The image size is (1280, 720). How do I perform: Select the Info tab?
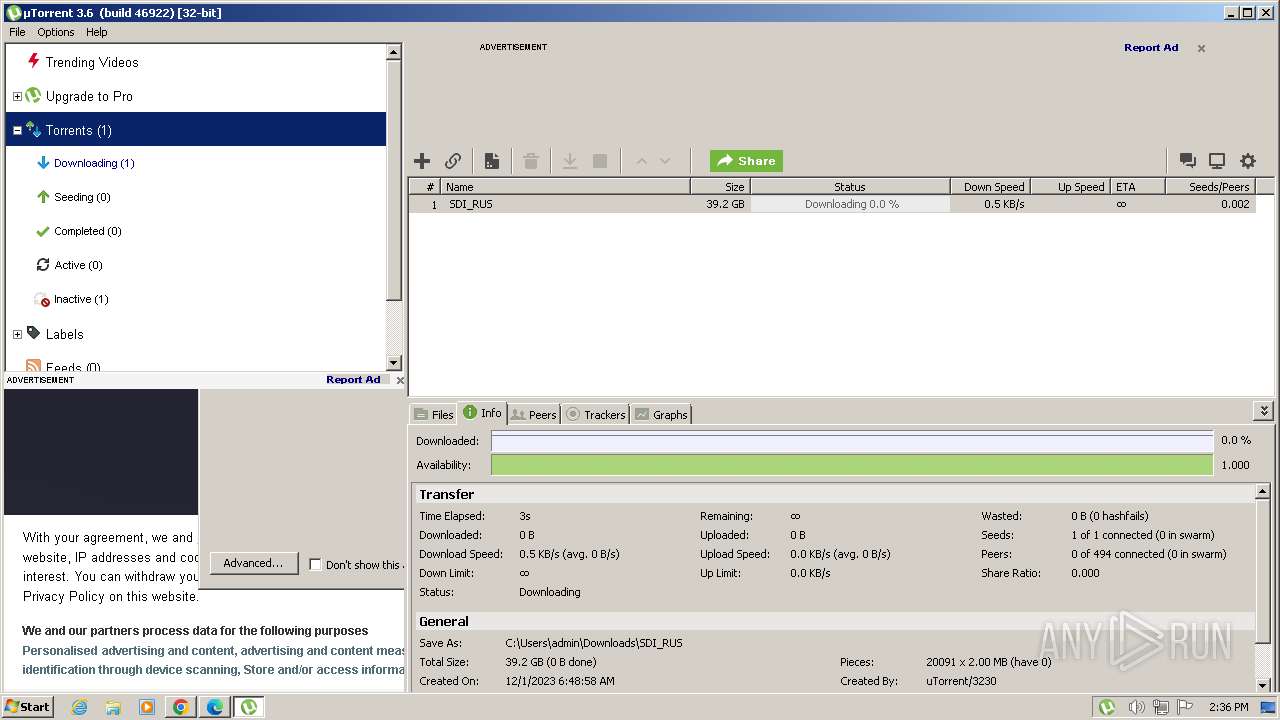pos(482,413)
